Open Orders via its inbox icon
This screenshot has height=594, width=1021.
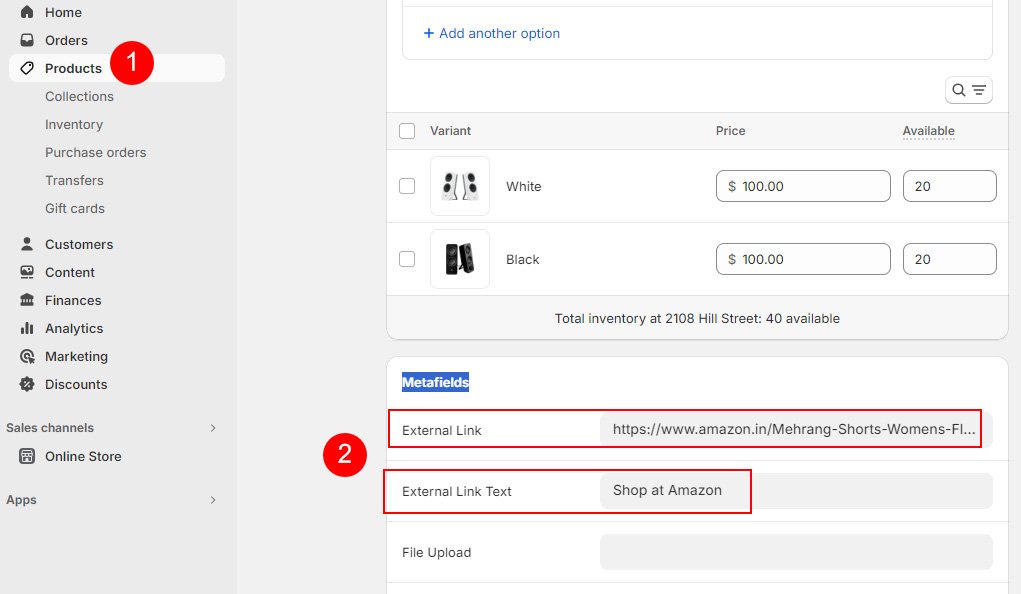click(27, 40)
